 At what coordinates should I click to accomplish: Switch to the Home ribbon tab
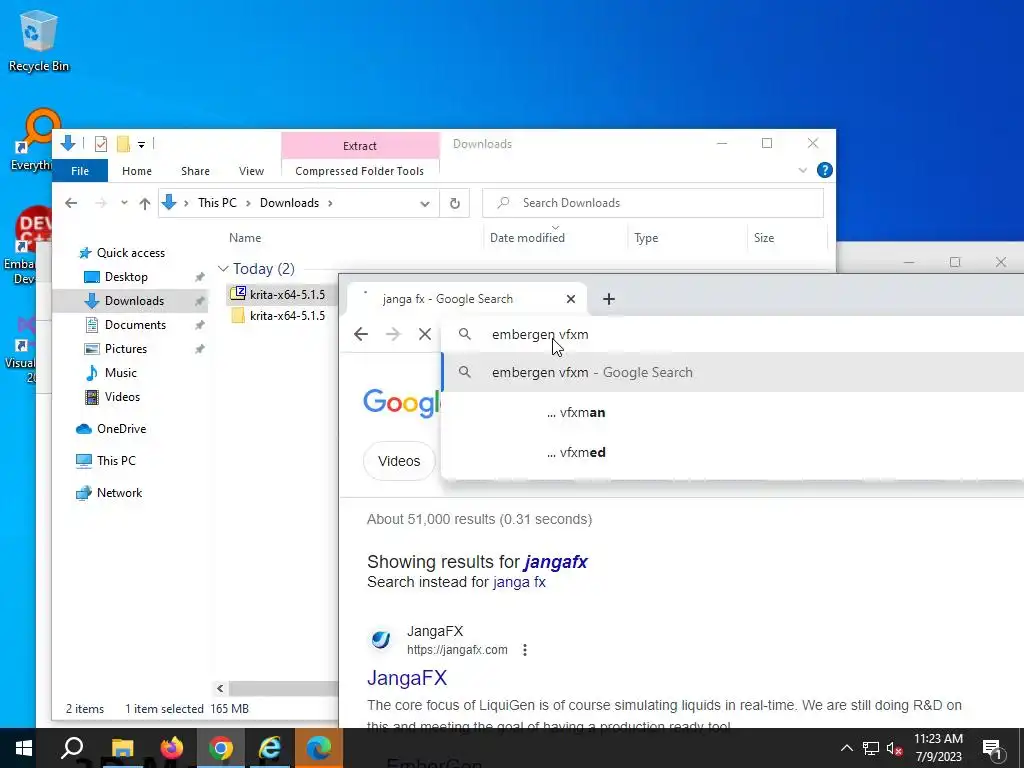click(x=136, y=171)
